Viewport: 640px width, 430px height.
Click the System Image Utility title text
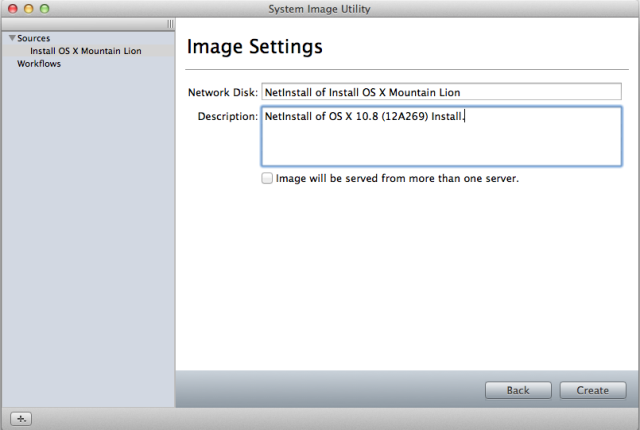pos(319,9)
